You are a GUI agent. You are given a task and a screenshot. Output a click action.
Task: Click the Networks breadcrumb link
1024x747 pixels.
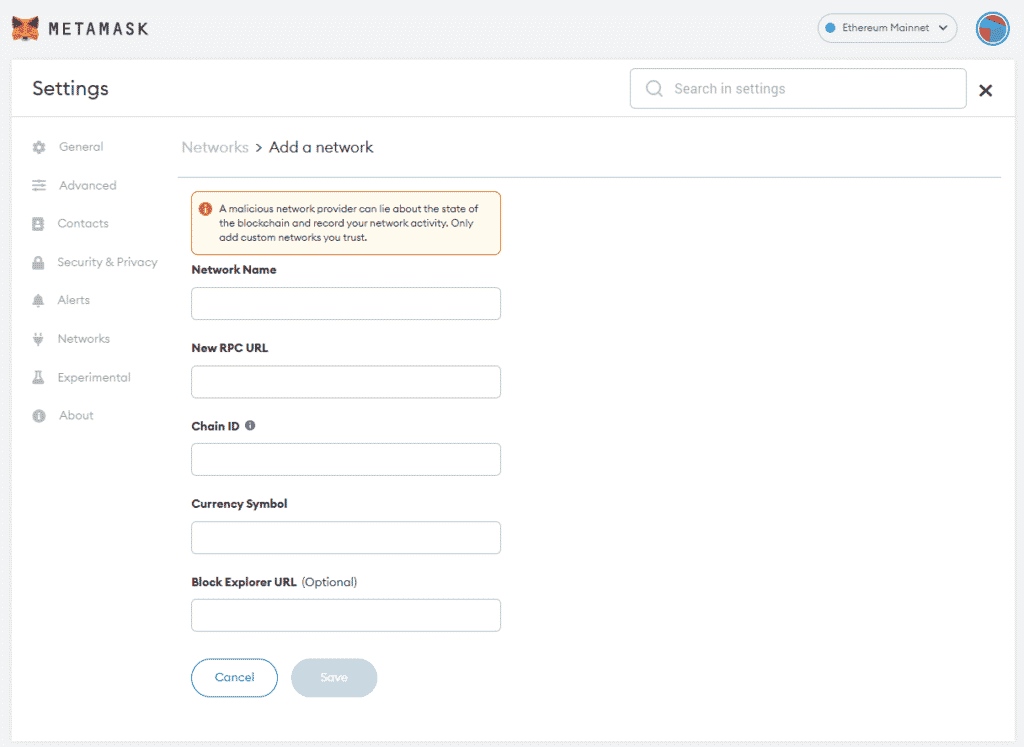(x=215, y=147)
